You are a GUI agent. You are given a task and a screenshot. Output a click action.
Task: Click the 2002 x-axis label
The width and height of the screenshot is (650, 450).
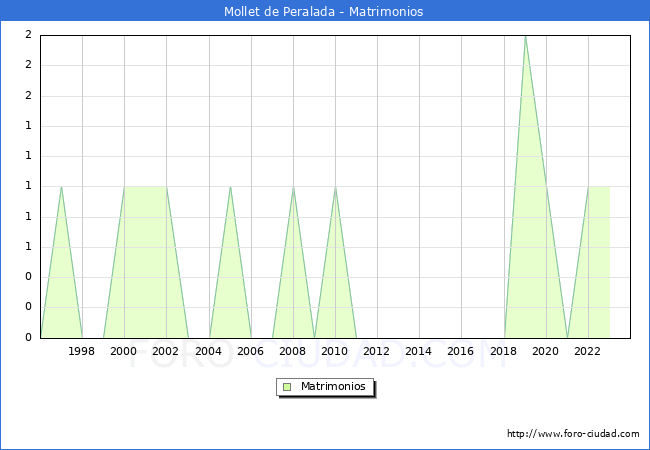click(165, 351)
